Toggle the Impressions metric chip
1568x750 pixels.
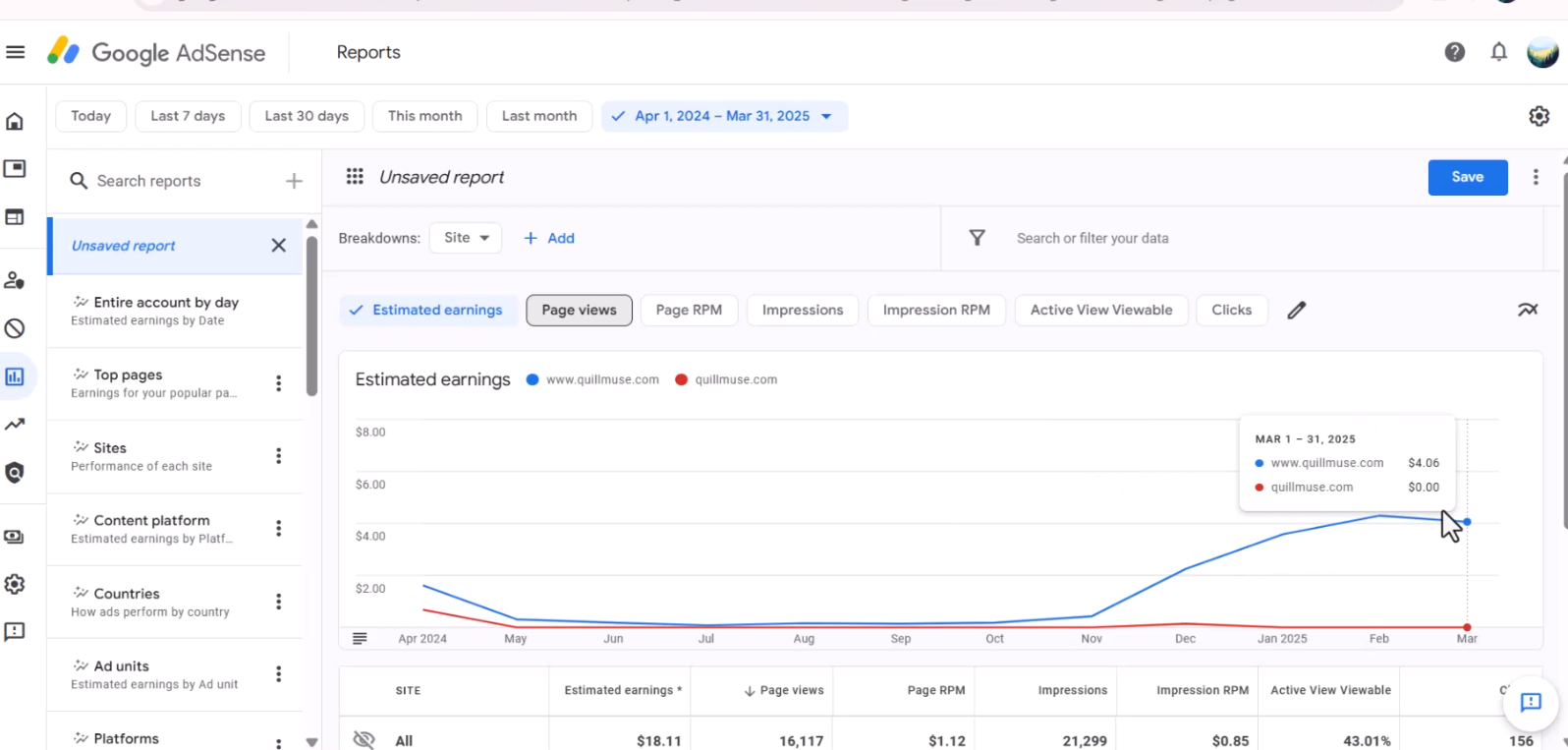click(803, 310)
